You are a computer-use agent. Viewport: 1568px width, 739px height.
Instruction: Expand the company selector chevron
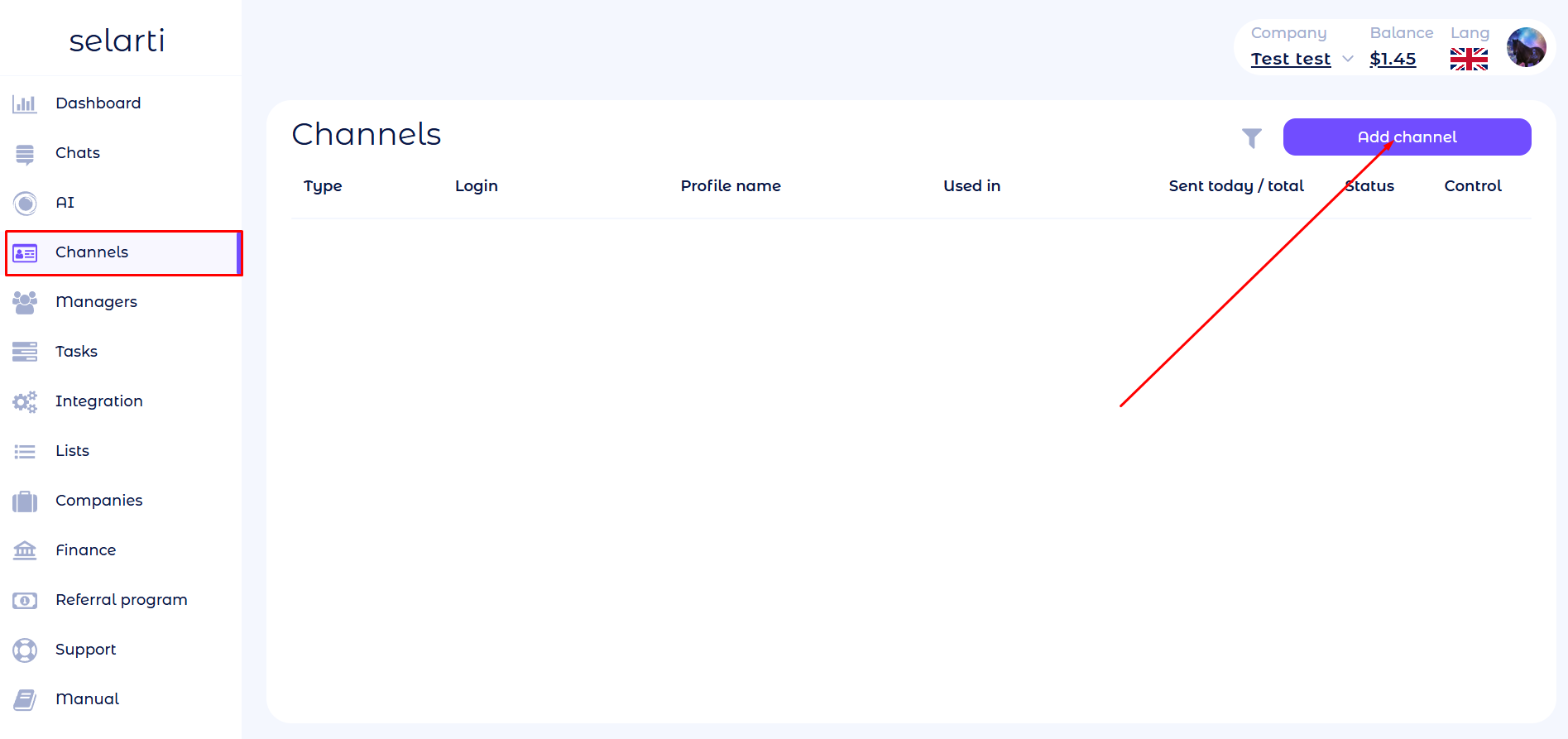(1348, 59)
